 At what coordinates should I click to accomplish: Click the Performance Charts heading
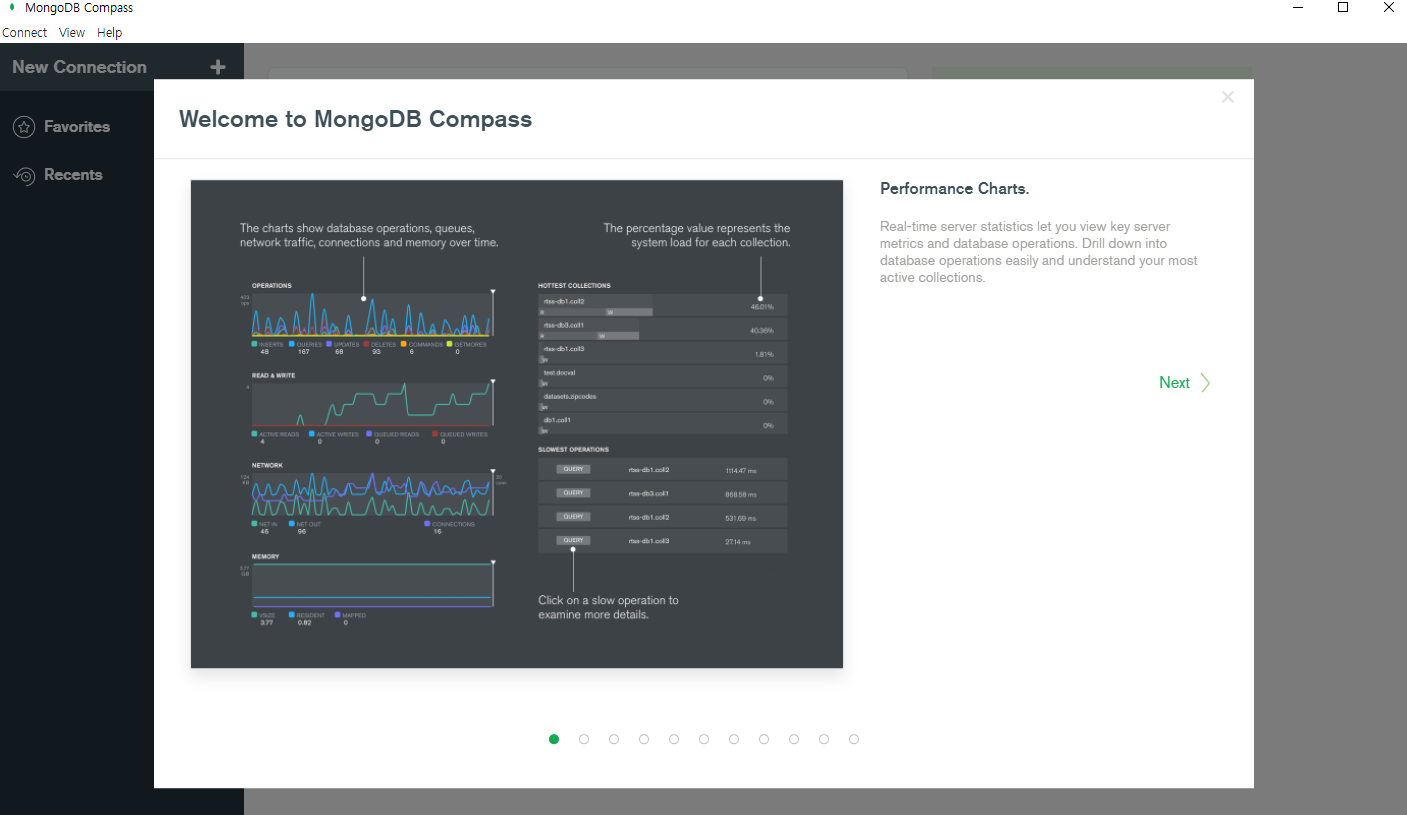(954, 188)
